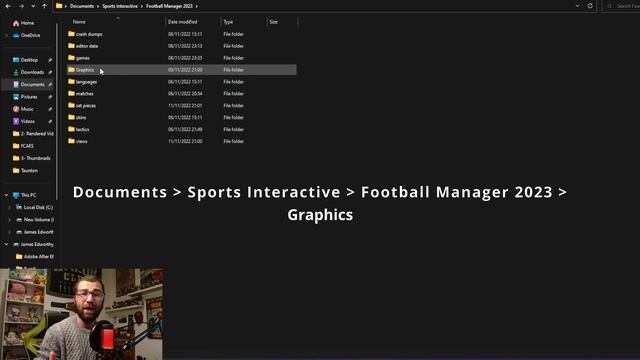The image size is (640, 360).
Task: Collapse the This PC tree node
Action: (x=6, y=195)
